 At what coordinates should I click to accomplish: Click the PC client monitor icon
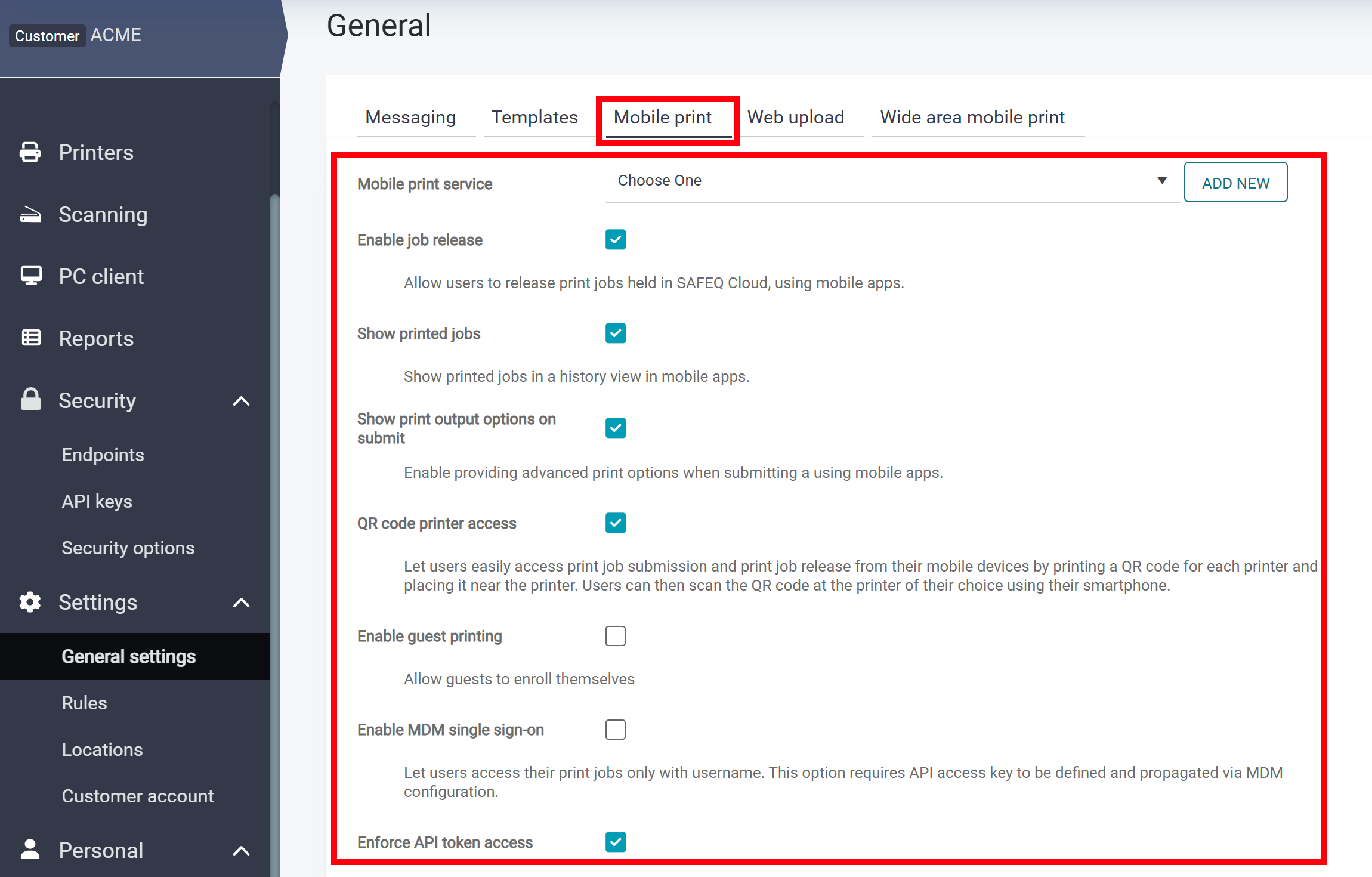coord(31,276)
